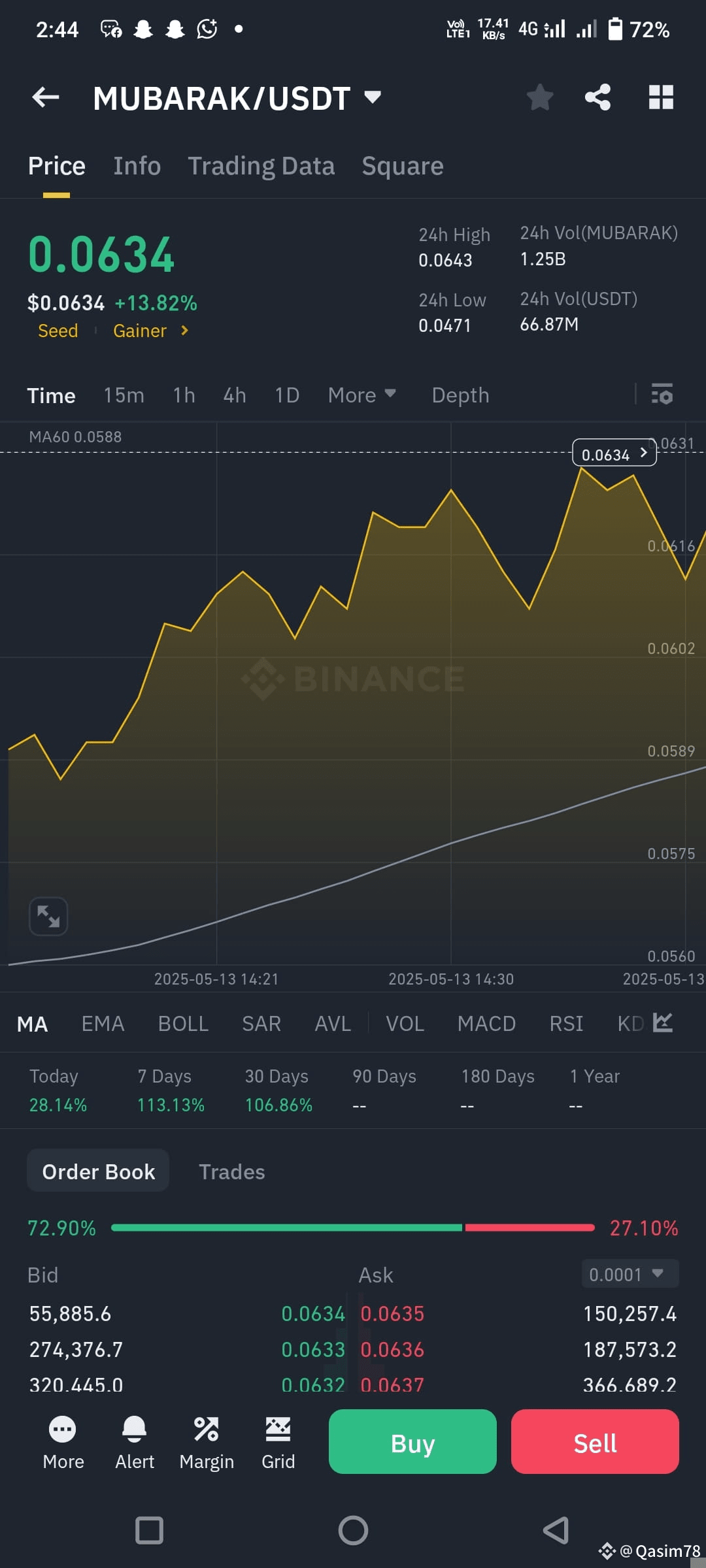
Task: Tap the Today 28.14% performance
Action: (x=58, y=1090)
